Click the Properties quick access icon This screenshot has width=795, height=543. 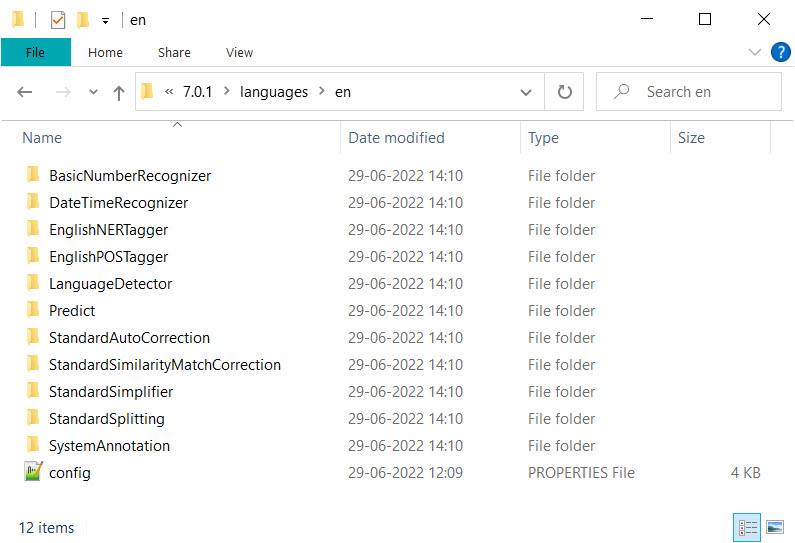pyautogui.click(x=58, y=20)
